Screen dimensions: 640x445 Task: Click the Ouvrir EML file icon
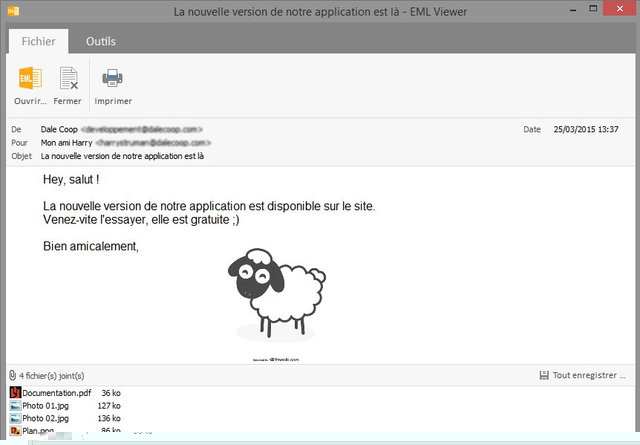pos(30,79)
